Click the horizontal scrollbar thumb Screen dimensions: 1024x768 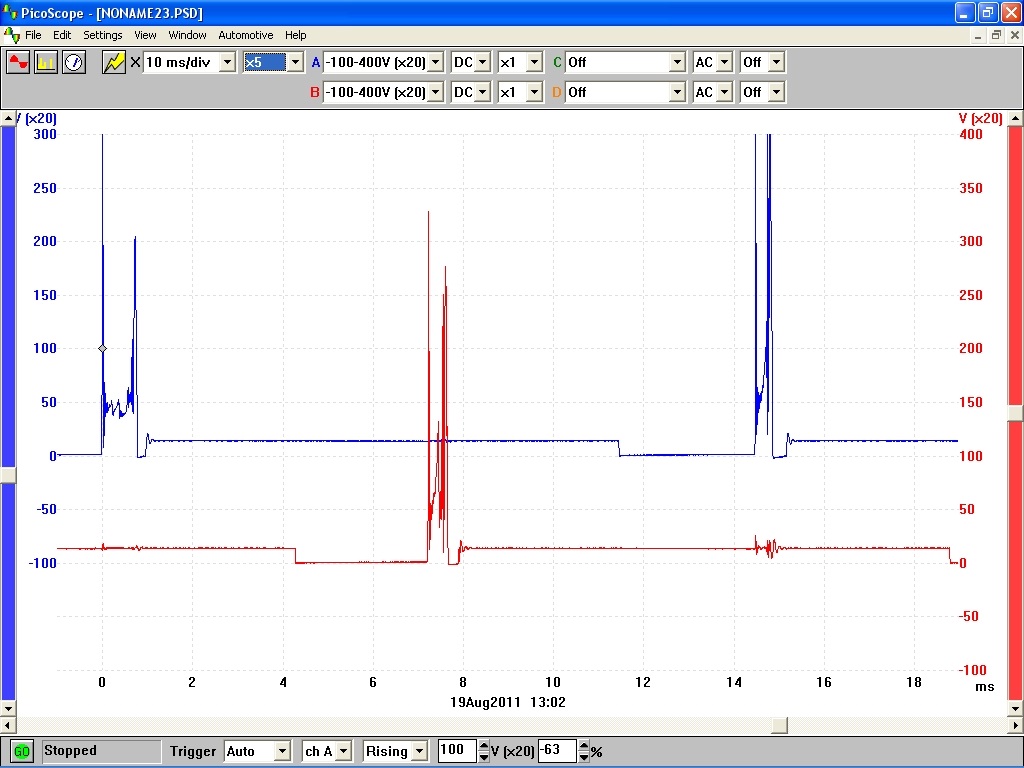779,725
